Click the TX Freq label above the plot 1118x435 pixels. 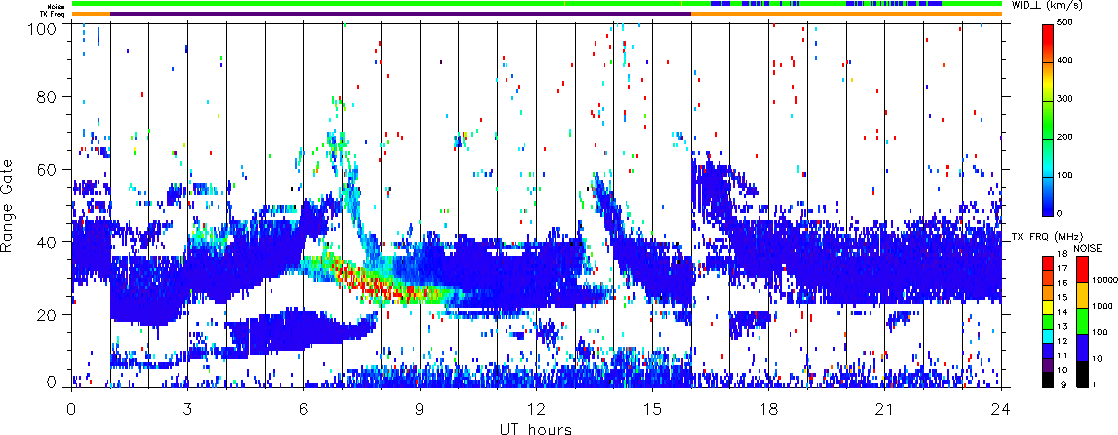53,13
